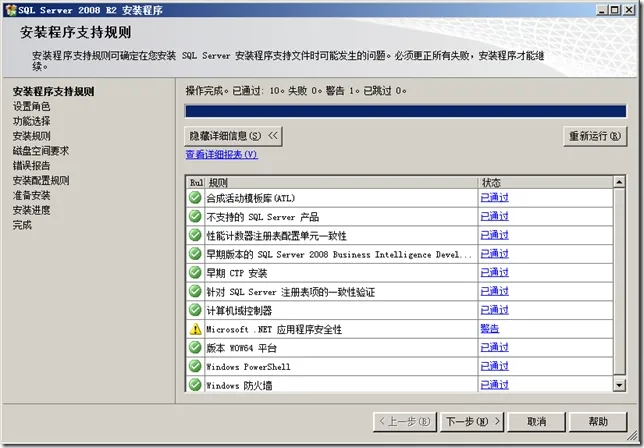644x448 pixels.
Task: Click the rules list vertical scrollbar thumb
Action: click(619, 281)
